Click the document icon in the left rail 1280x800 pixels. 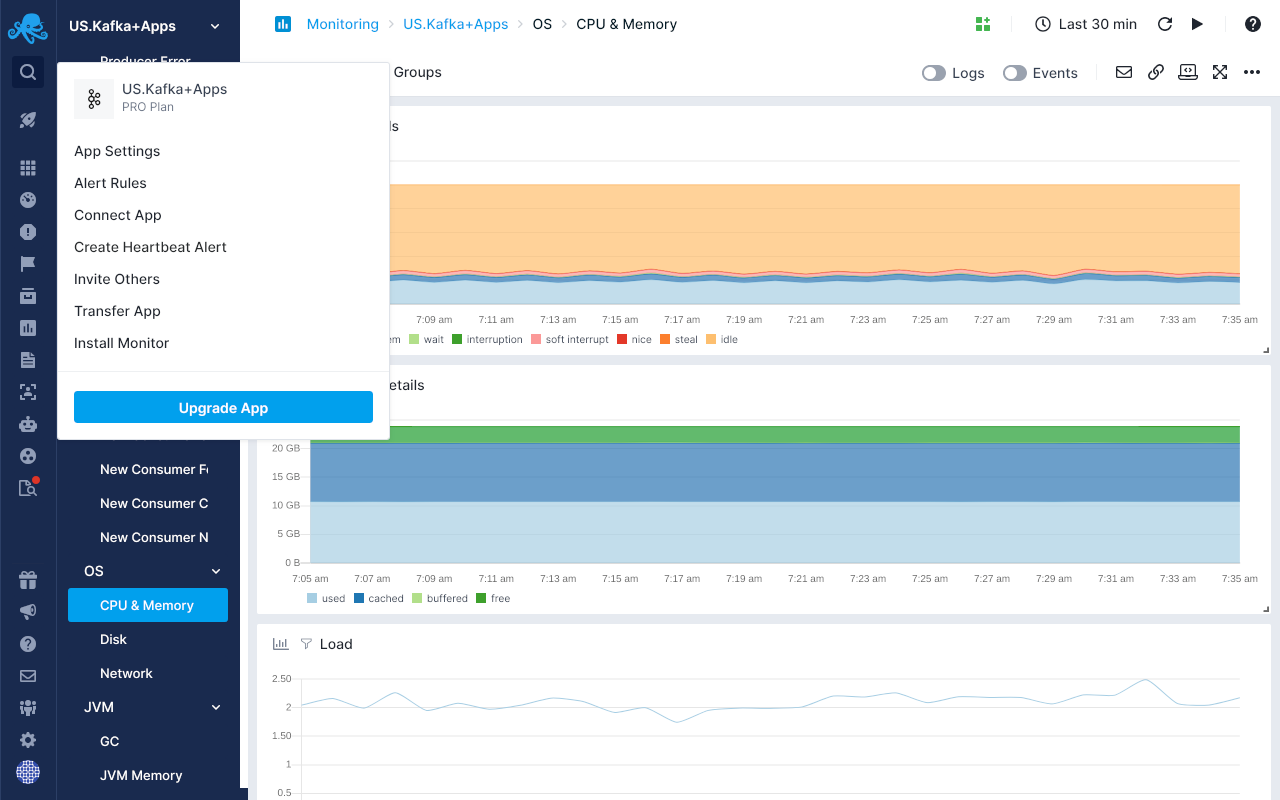[x=28, y=360]
